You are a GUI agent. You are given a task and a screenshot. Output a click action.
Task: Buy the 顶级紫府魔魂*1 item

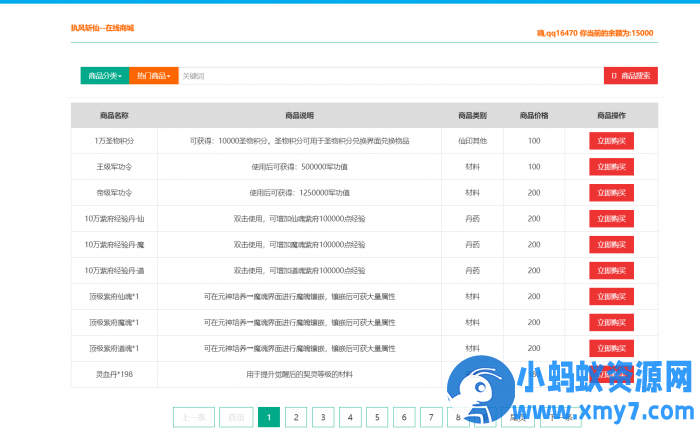click(611, 323)
